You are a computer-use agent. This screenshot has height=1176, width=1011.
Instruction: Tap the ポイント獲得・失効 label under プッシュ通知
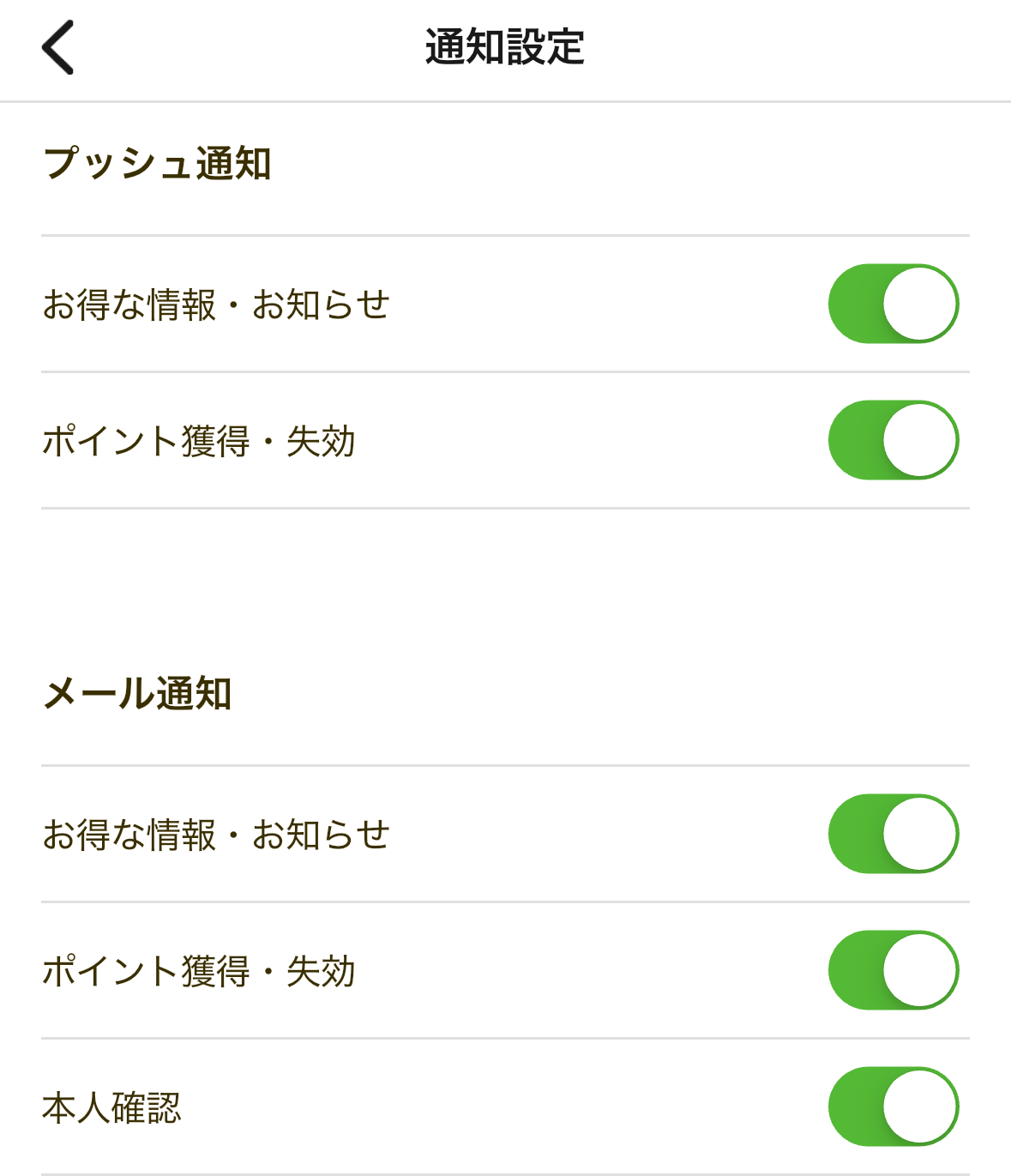[x=199, y=441]
